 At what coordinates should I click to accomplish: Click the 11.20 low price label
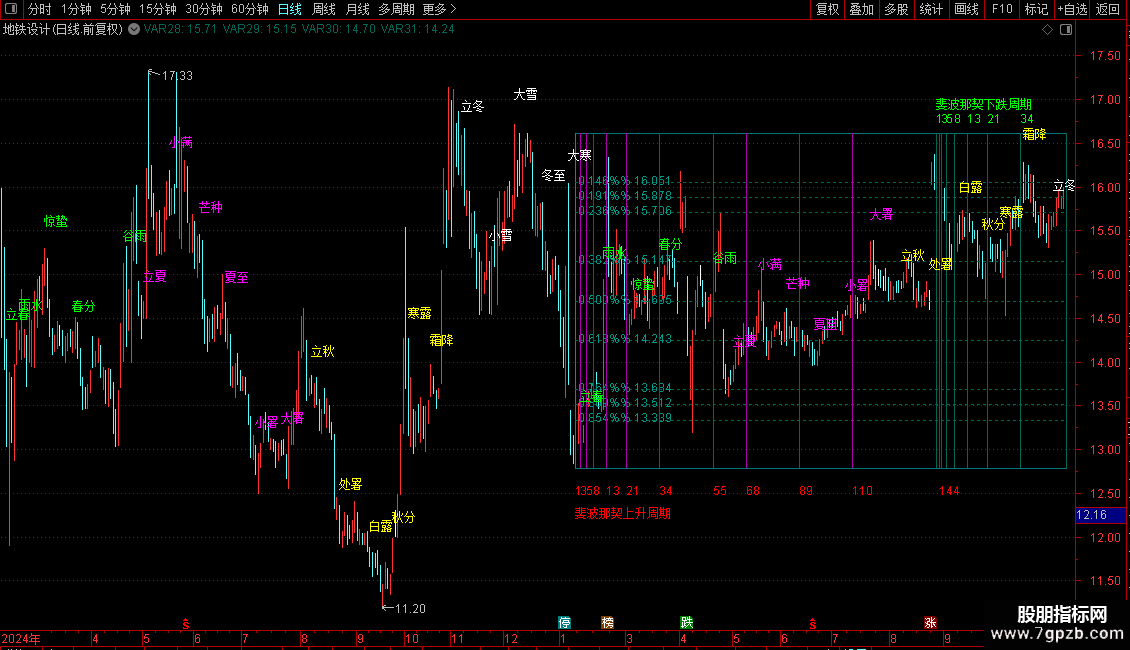pos(410,609)
